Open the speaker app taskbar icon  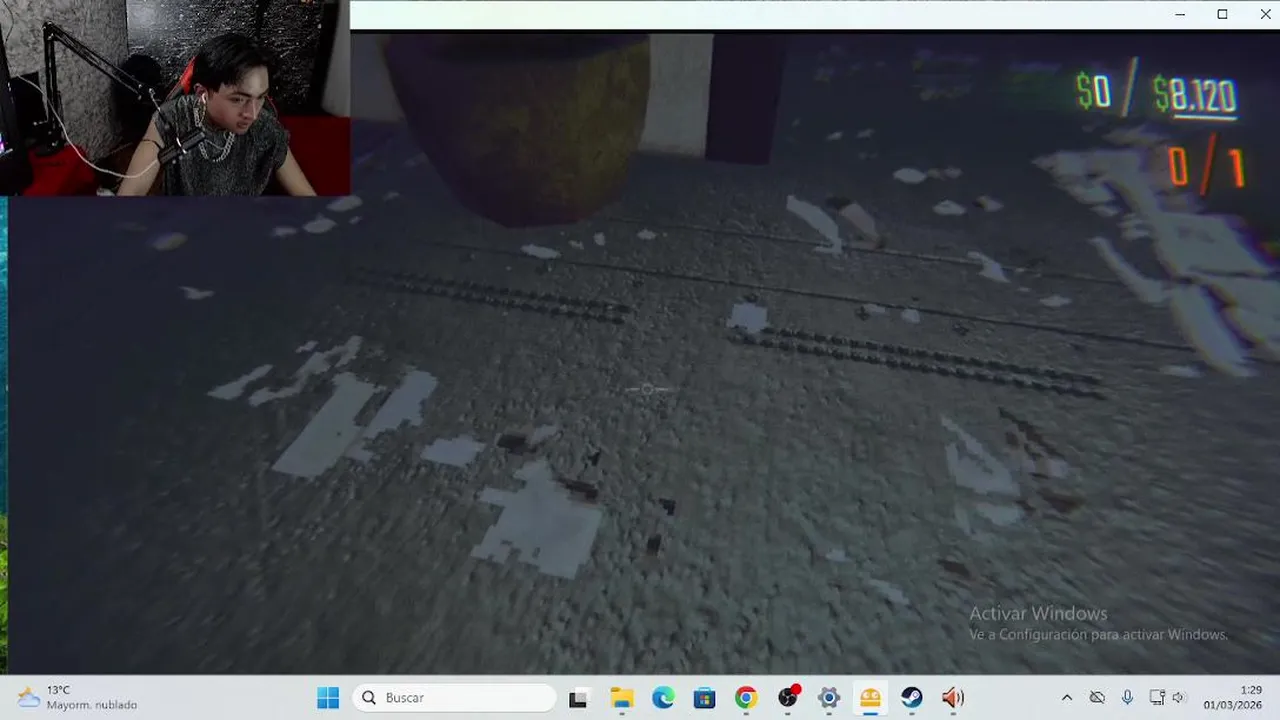coord(953,698)
